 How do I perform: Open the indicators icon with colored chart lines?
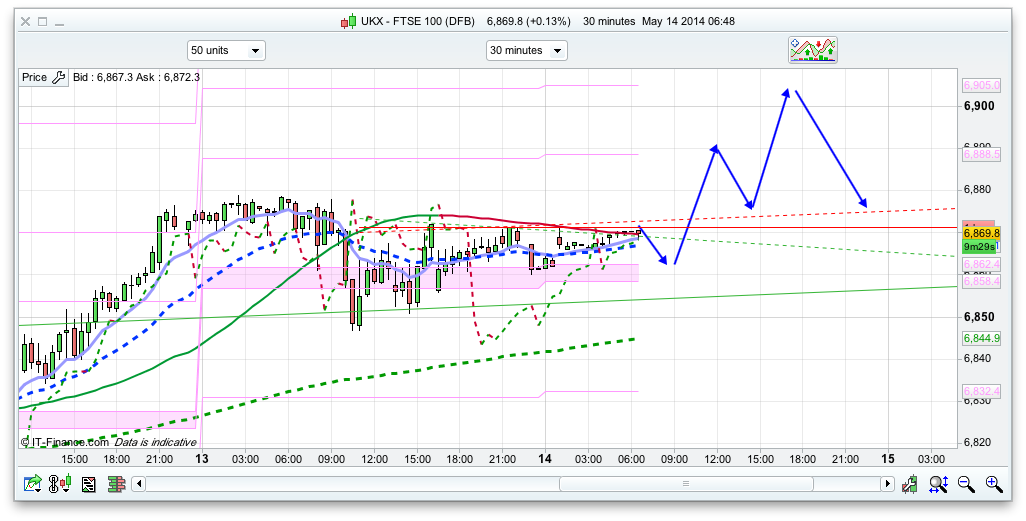coord(813,50)
